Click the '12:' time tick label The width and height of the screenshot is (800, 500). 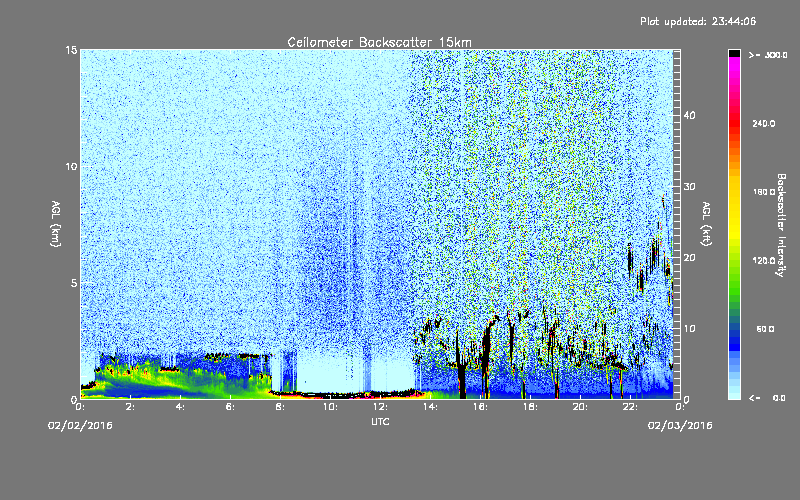point(380,407)
